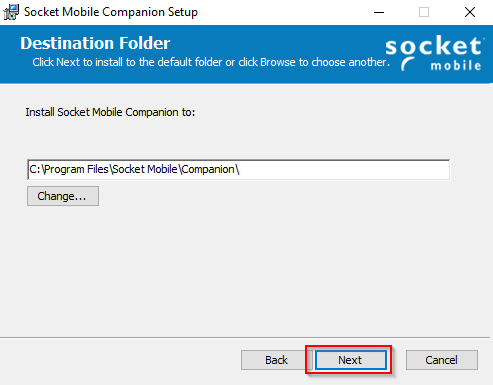Click the greyed-out maximize window box
This screenshot has height=385, width=493.
tap(424, 12)
